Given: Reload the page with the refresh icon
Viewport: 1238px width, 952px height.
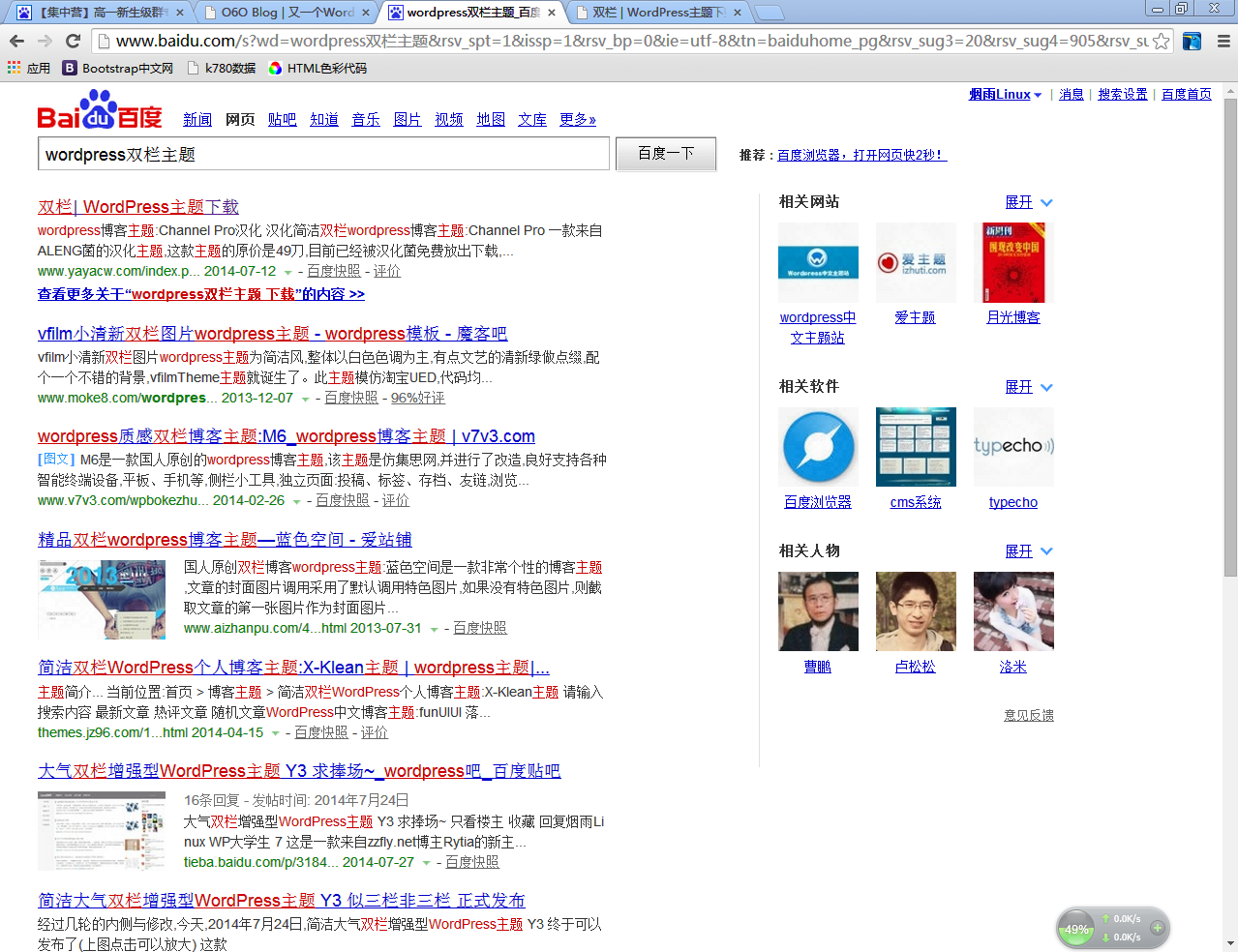Looking at the screenshot, I should click(73, 41).
